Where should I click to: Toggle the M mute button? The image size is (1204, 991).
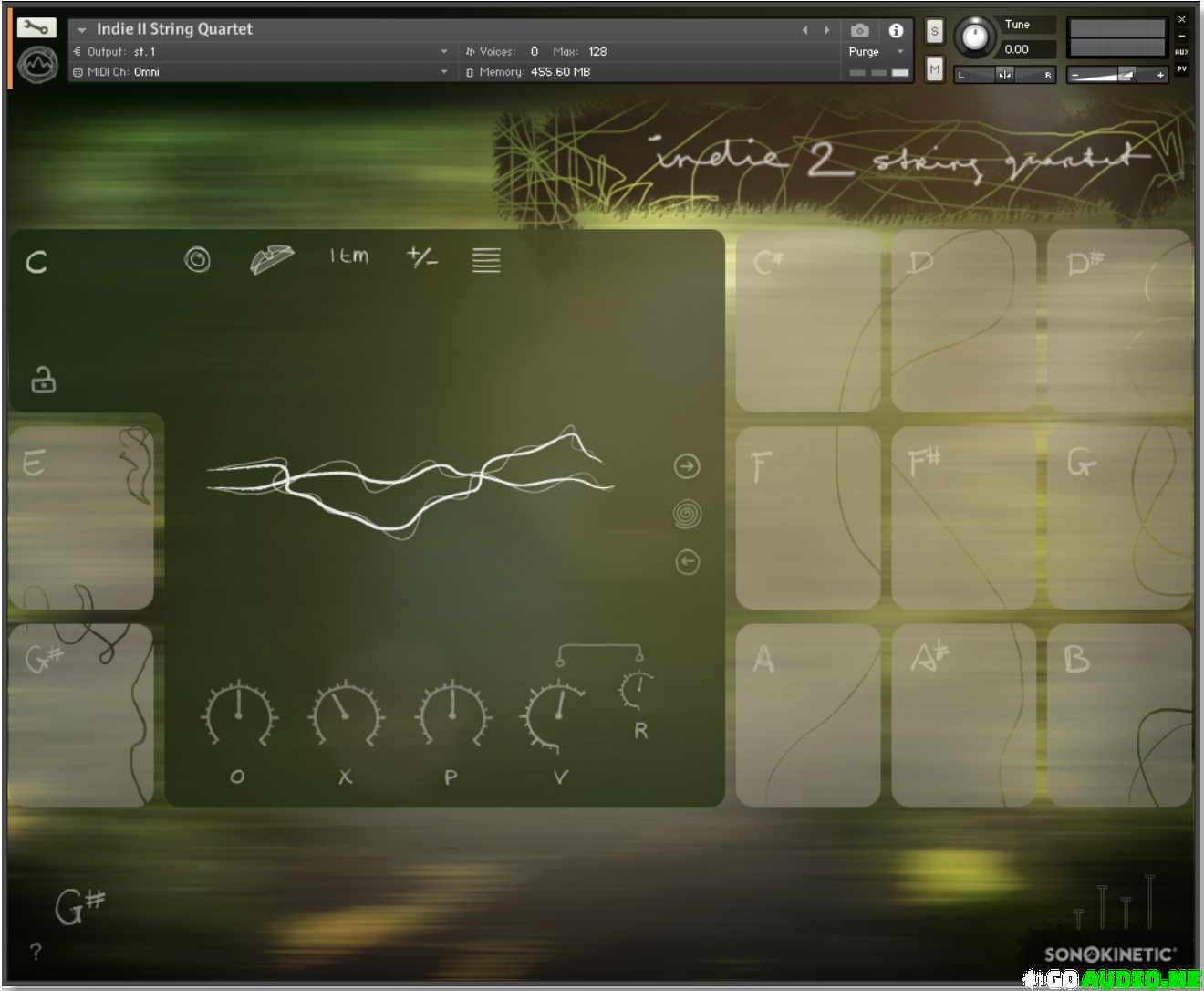coord(934,68)
